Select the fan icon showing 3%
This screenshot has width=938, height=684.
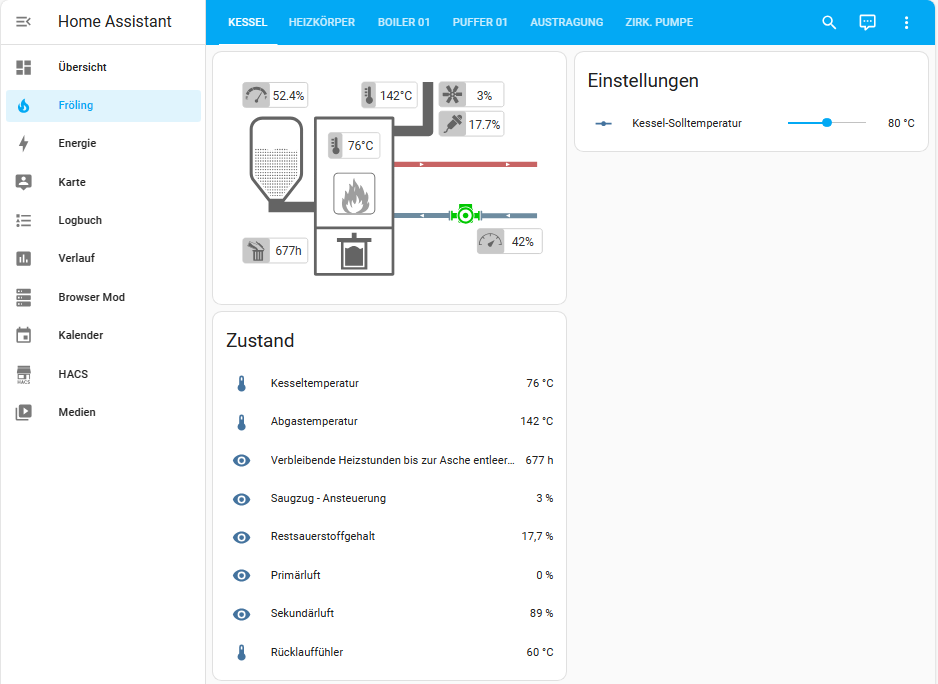[x=454, y=95]
